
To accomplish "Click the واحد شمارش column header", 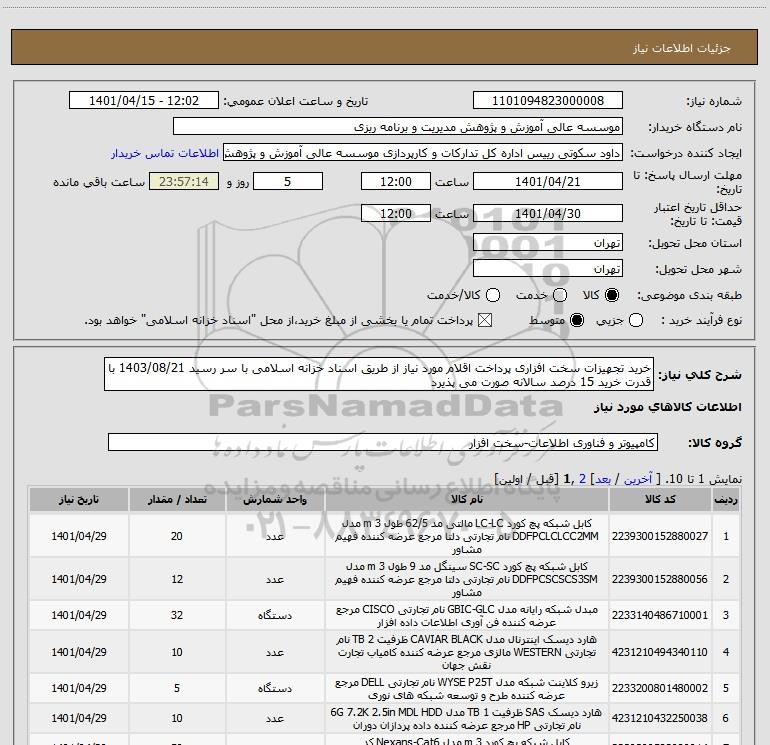I will (275, 499).
